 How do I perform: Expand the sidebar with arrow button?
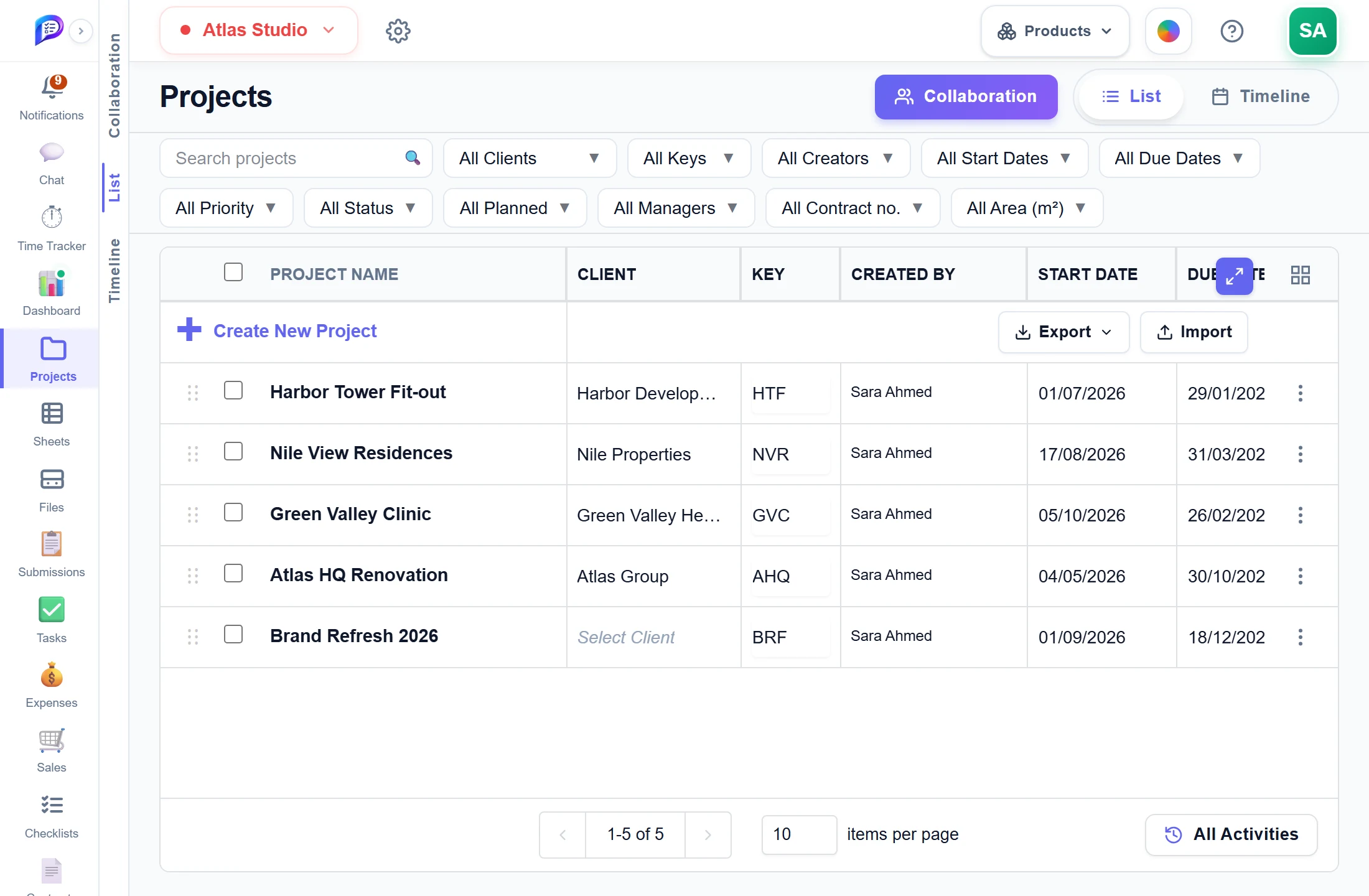pos(81,30)
